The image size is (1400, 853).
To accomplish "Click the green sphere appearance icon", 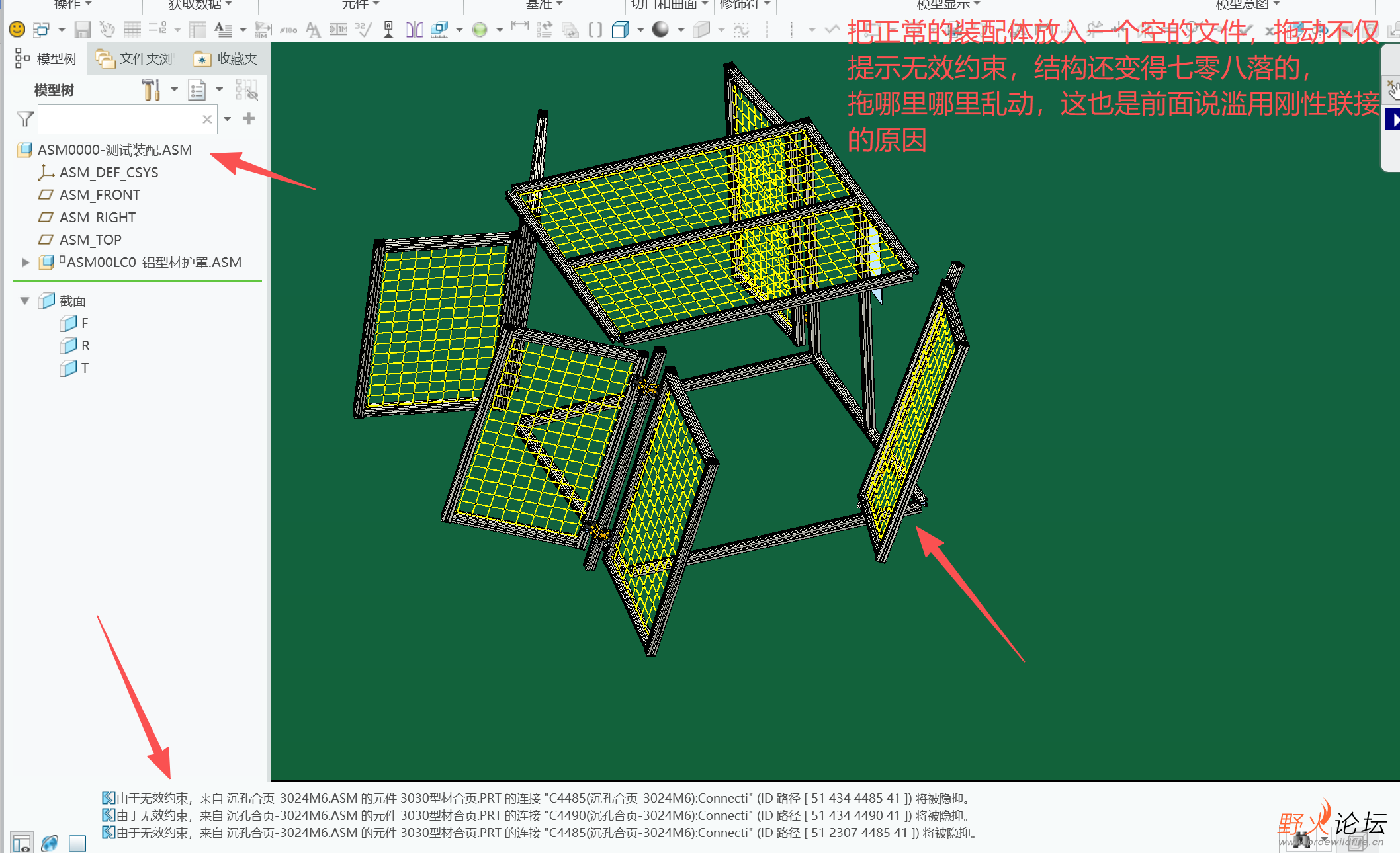I will tap(480, 30).
